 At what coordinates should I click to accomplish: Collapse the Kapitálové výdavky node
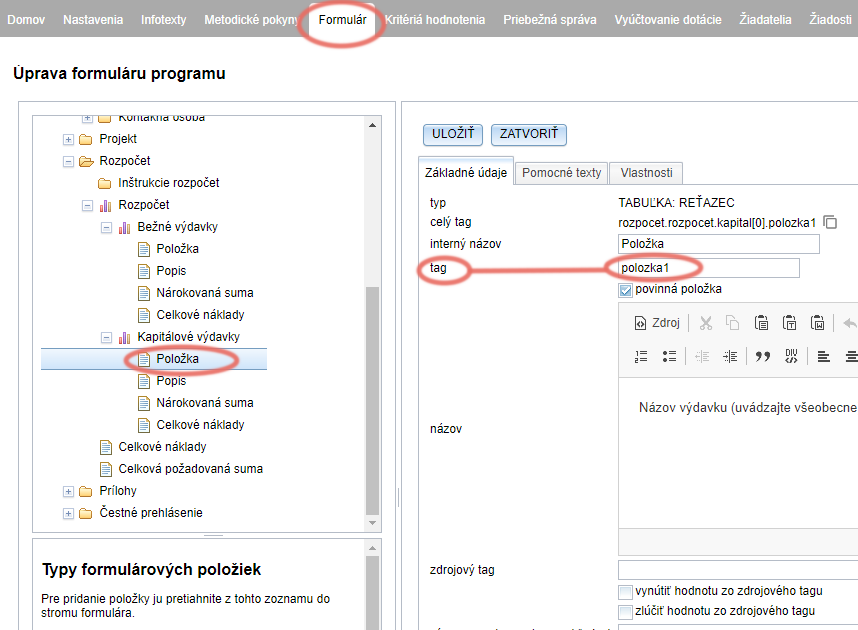[x=106, y=337]
